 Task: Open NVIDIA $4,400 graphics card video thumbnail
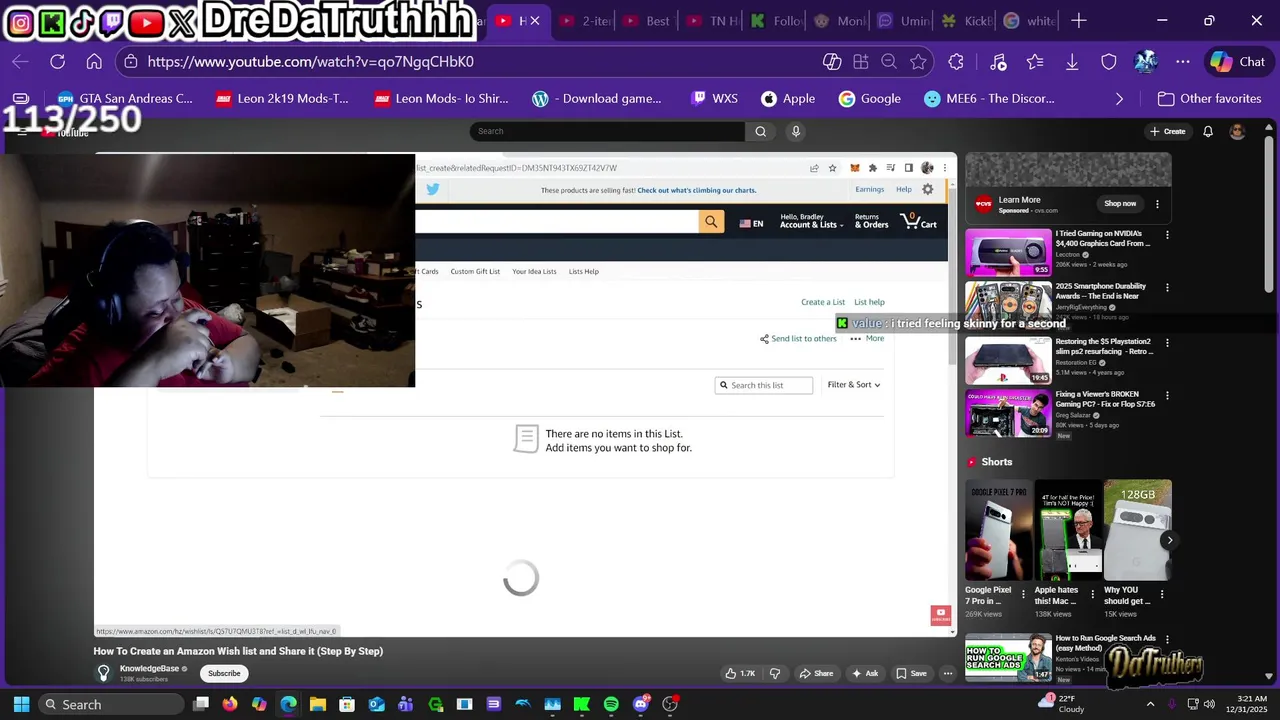(1008, 252)
